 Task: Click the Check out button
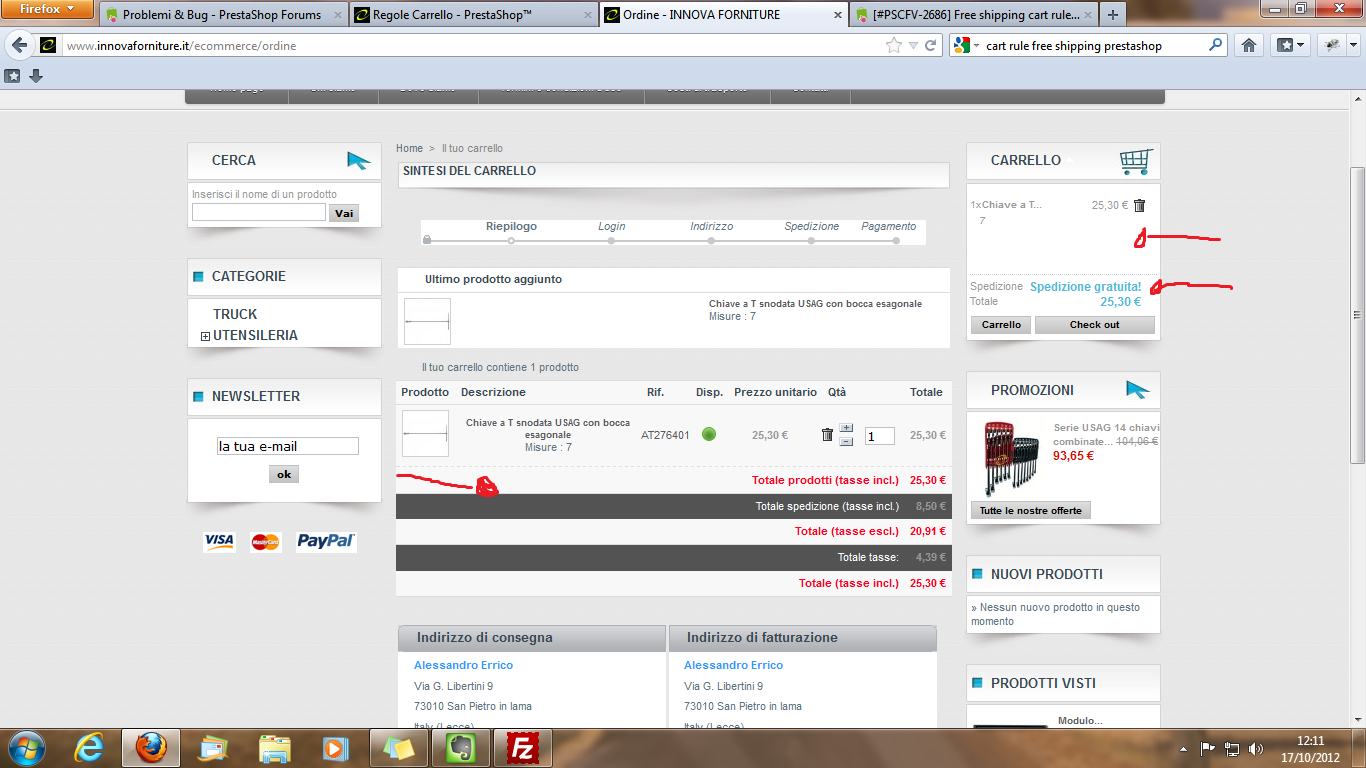click(x=1094, y=324)
